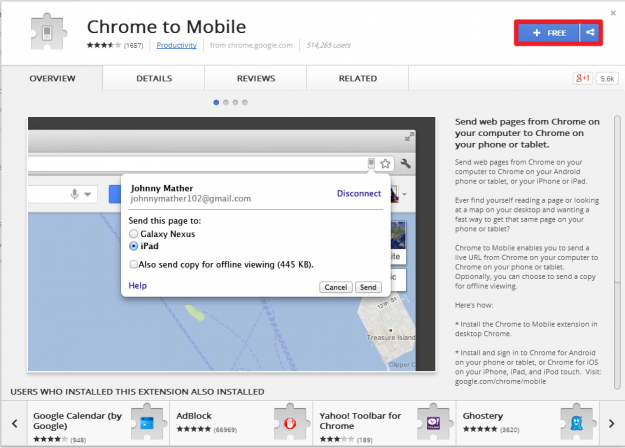The width and height of the screenshot is (625, 448).
Task: Click the bookmark star icon in address bar
Action: 385,163
